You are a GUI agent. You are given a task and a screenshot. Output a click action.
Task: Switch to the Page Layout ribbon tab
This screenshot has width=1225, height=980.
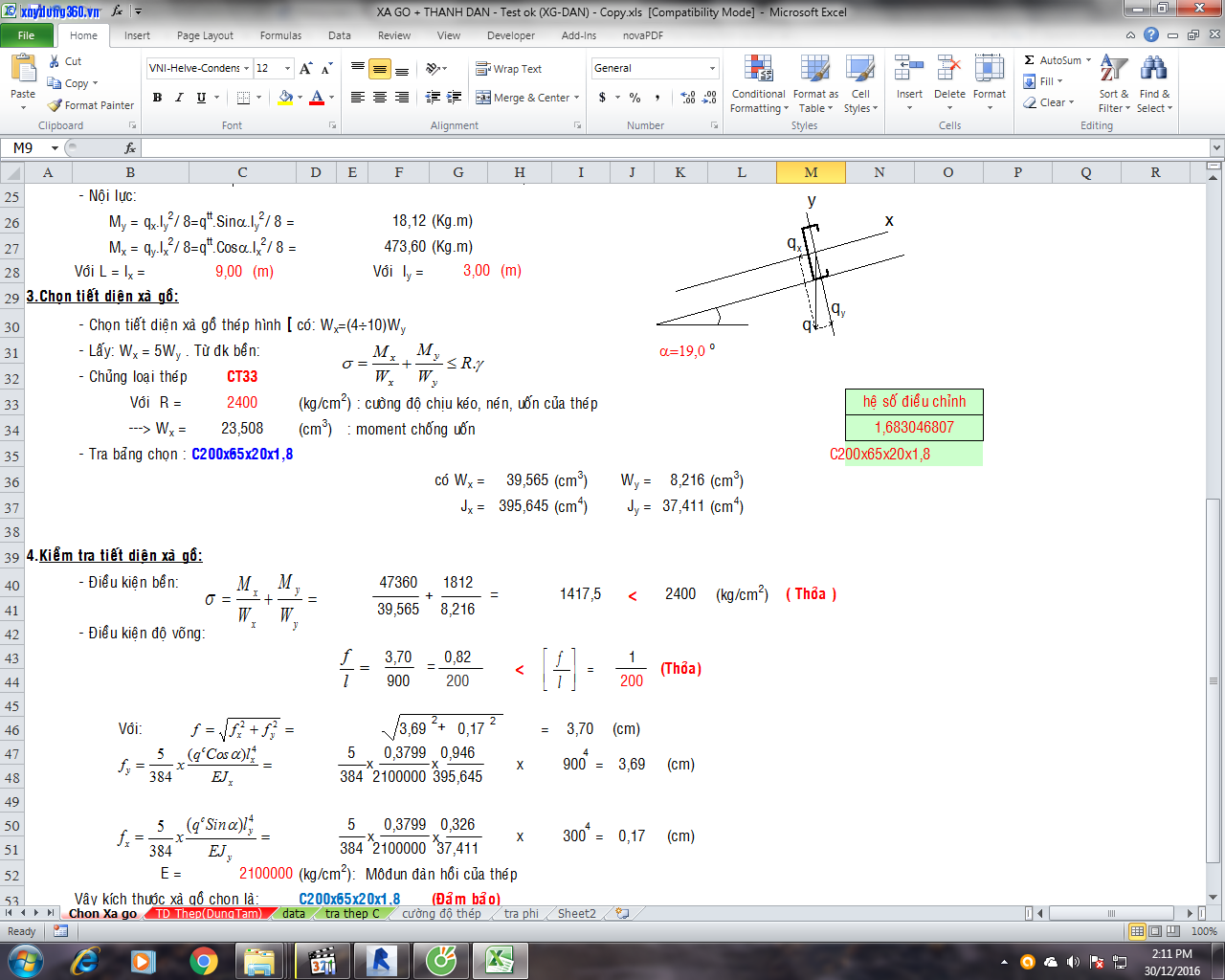pyautogui.click(x=205, y=35)
